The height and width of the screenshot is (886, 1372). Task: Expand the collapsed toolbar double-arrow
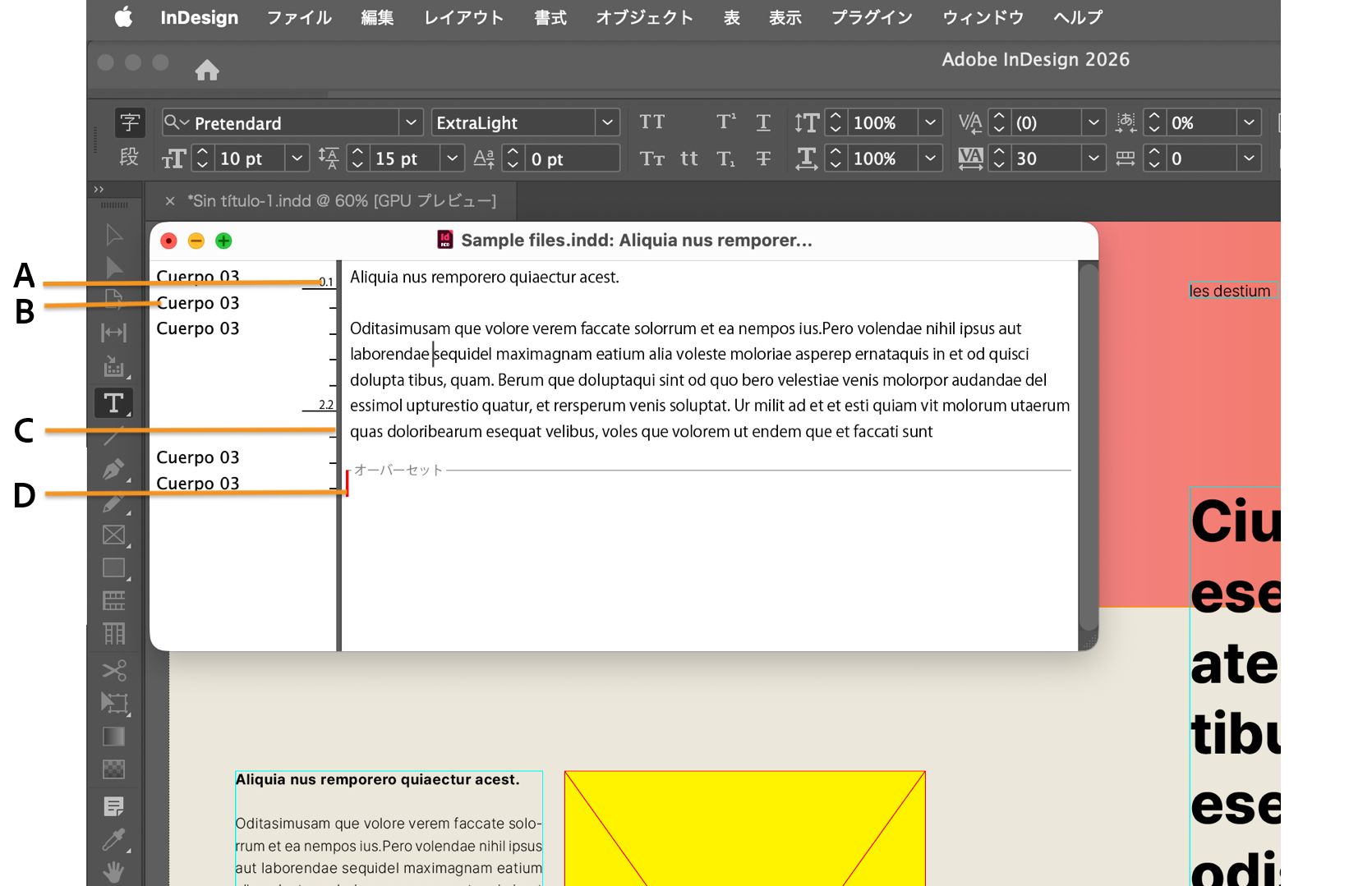[x=99, y=190]
